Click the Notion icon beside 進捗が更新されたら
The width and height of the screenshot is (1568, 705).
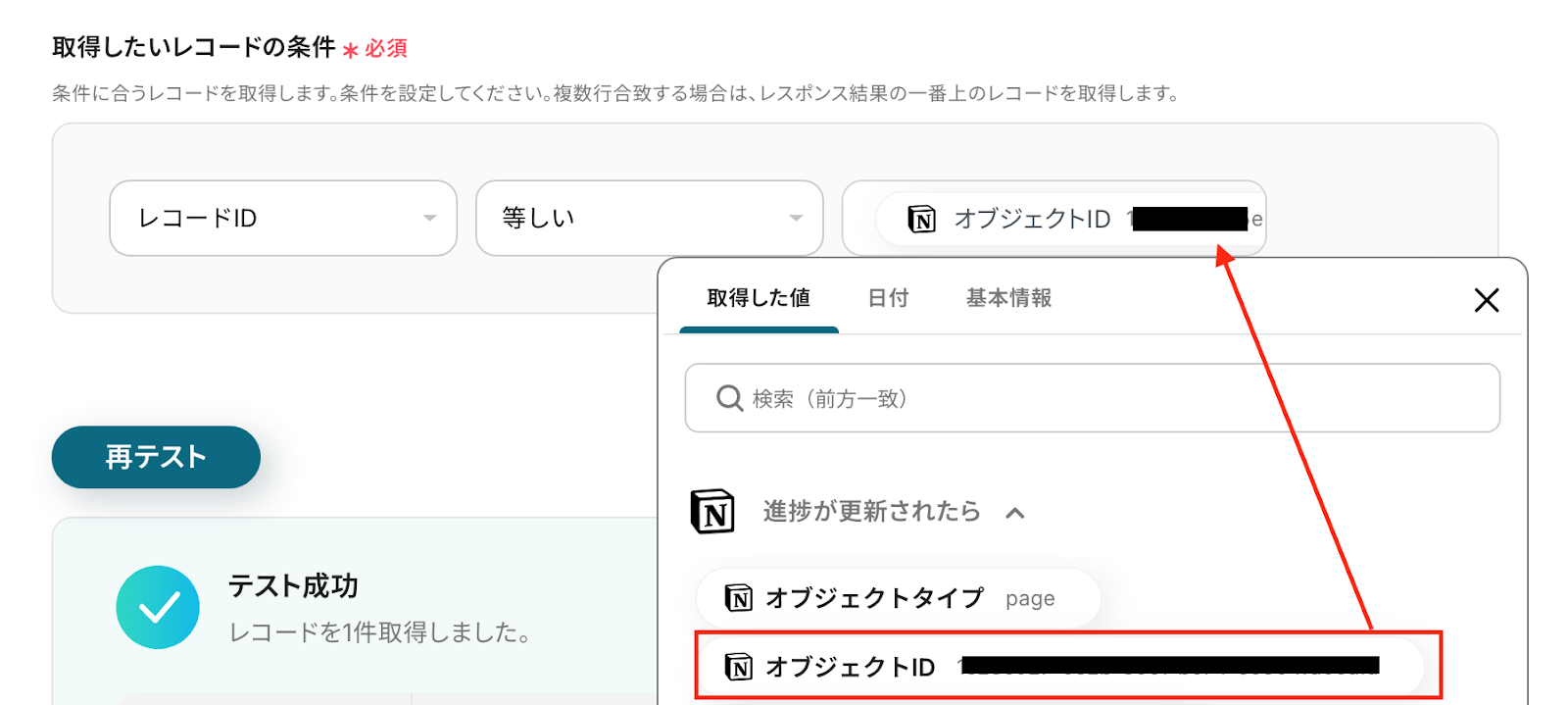(712, 511)
